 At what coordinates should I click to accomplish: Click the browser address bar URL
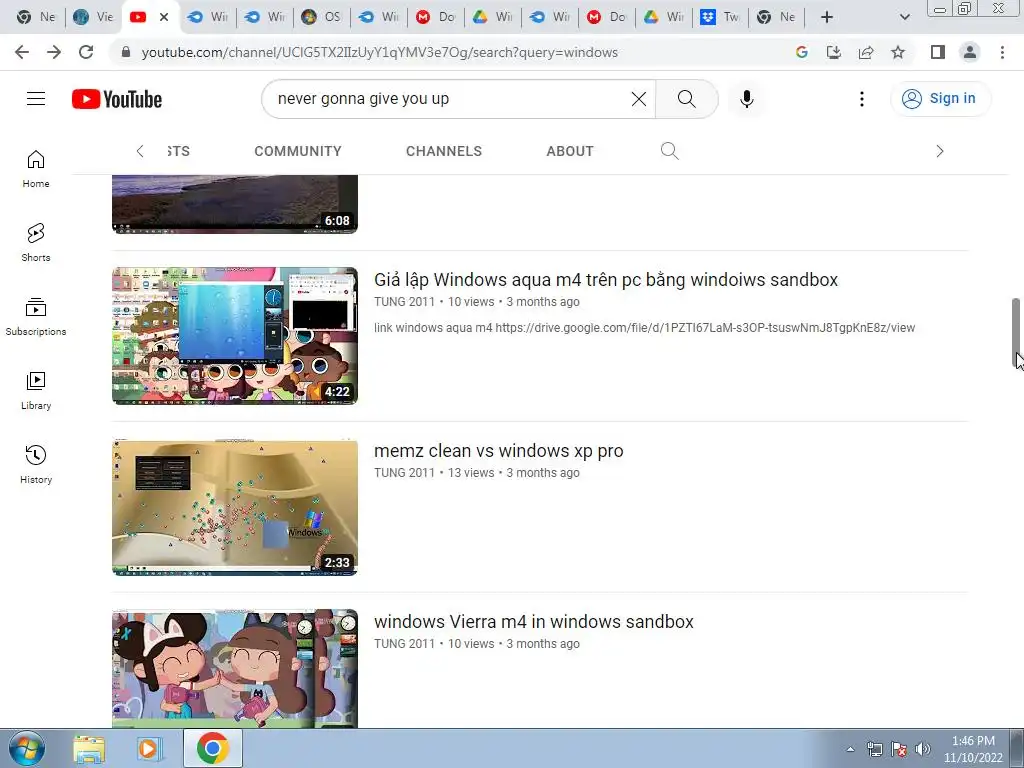379,52
